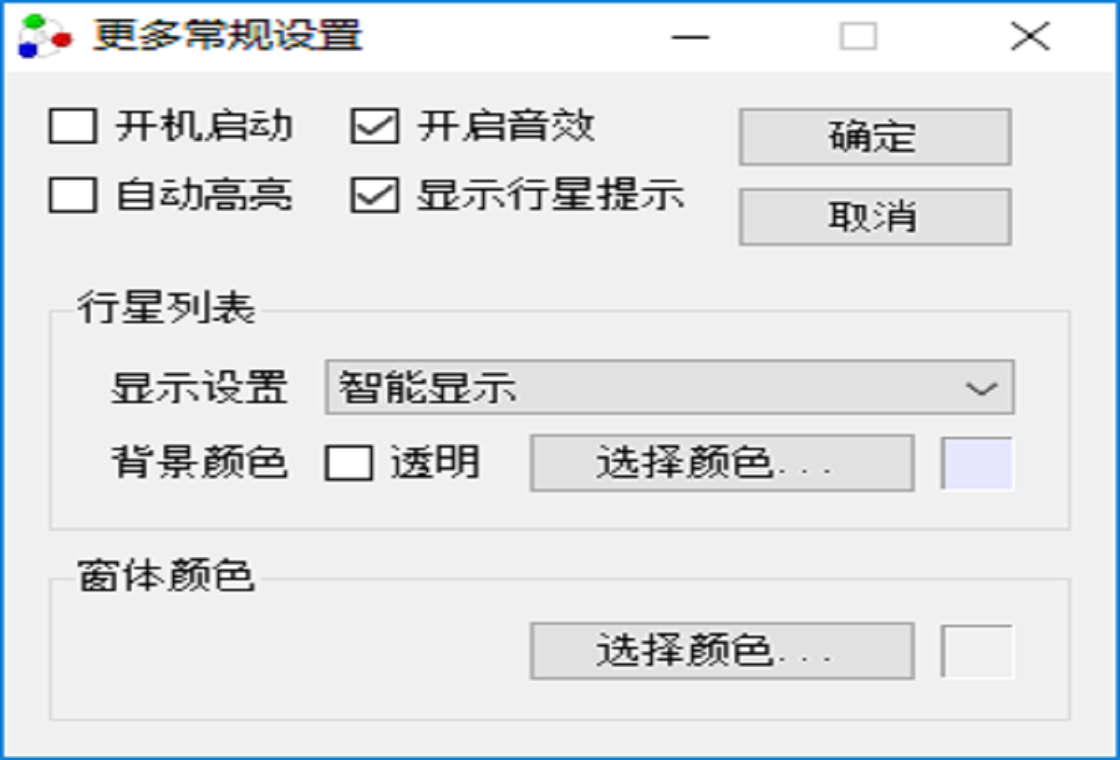Close the 更多常规设置 dialog
This screenshot has width=1120, height=760.
(x=1030, y=36)
